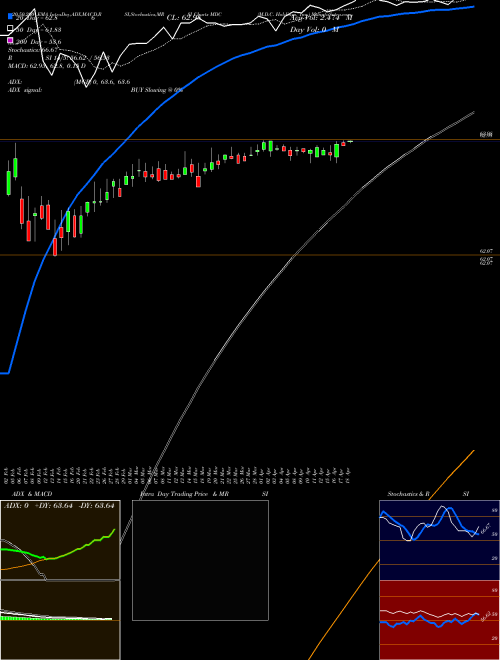500x660 pixels.
Task: Click the 'Day Vol: 0 M' readout
Action: point(314,30)
